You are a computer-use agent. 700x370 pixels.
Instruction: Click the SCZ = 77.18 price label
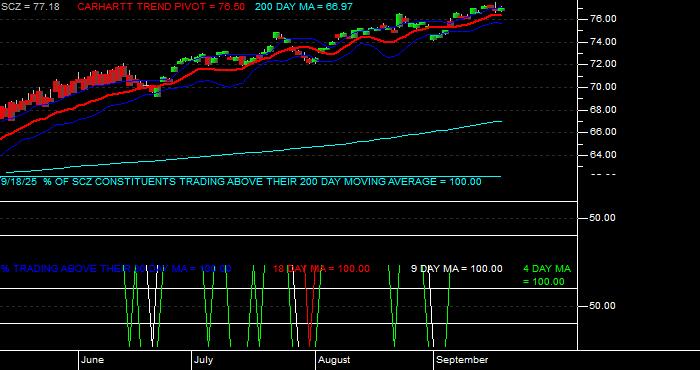(x=30, y=7)
